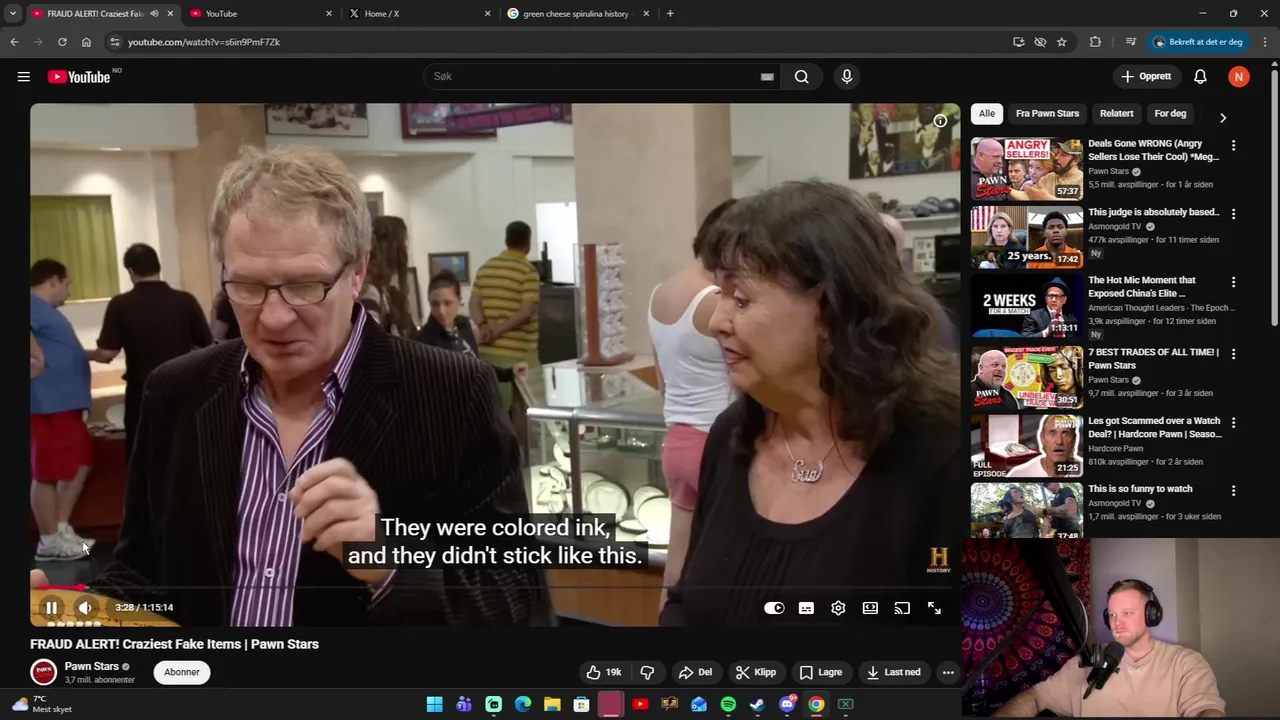Cast video to a device
The width and height of the screenshot is (1280, 720).
coord(902,608)
